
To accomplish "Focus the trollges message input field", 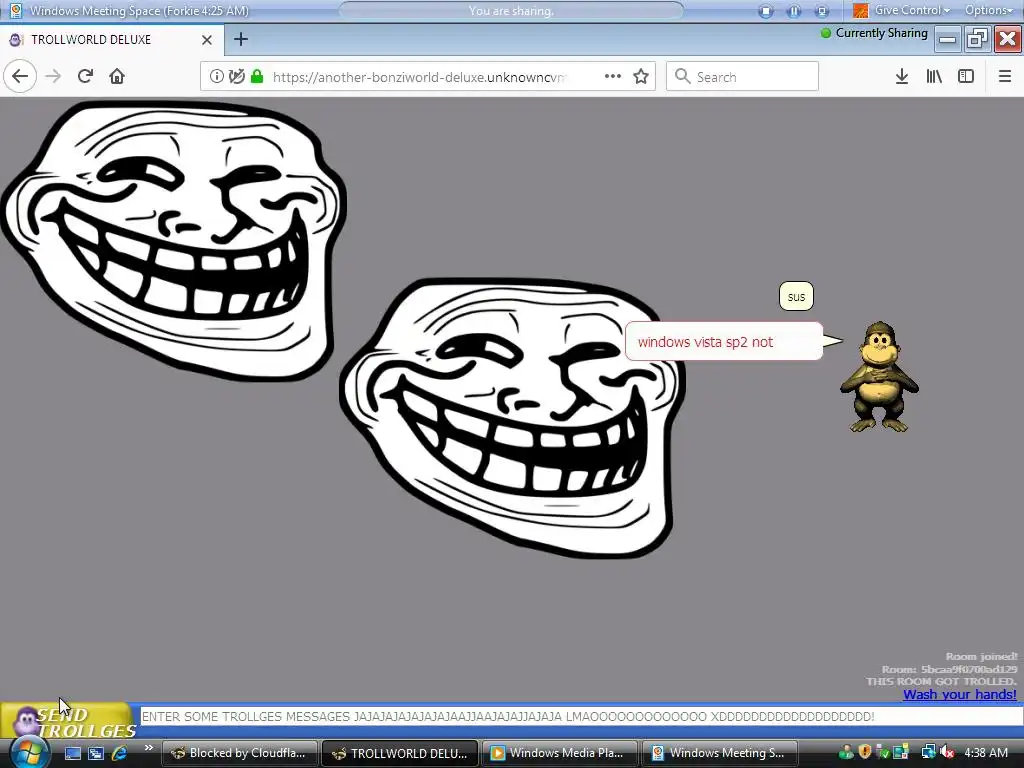I will coord(581,716).
